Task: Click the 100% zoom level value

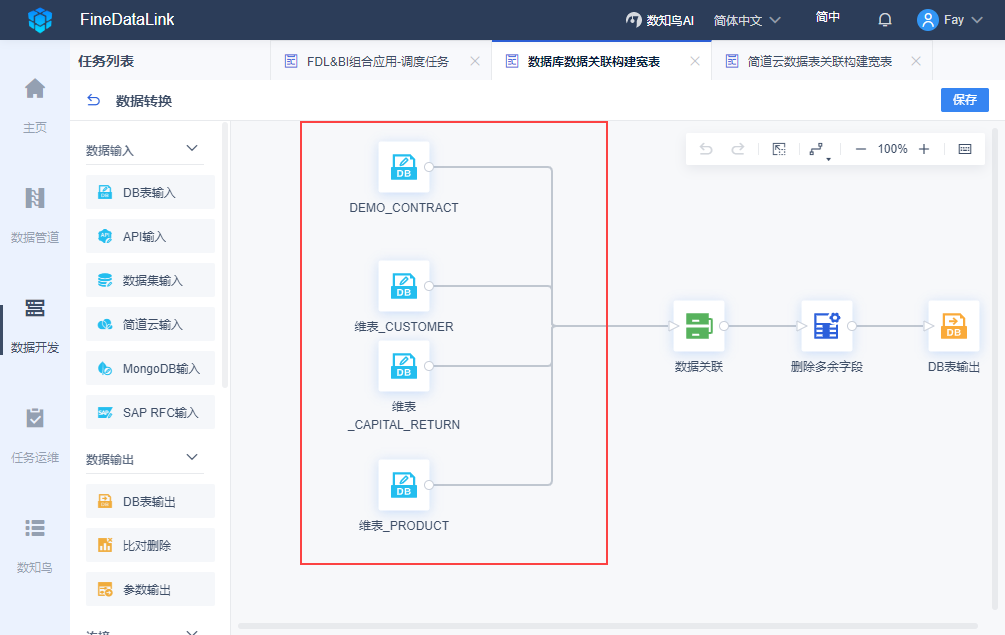Action: (892, 149)
